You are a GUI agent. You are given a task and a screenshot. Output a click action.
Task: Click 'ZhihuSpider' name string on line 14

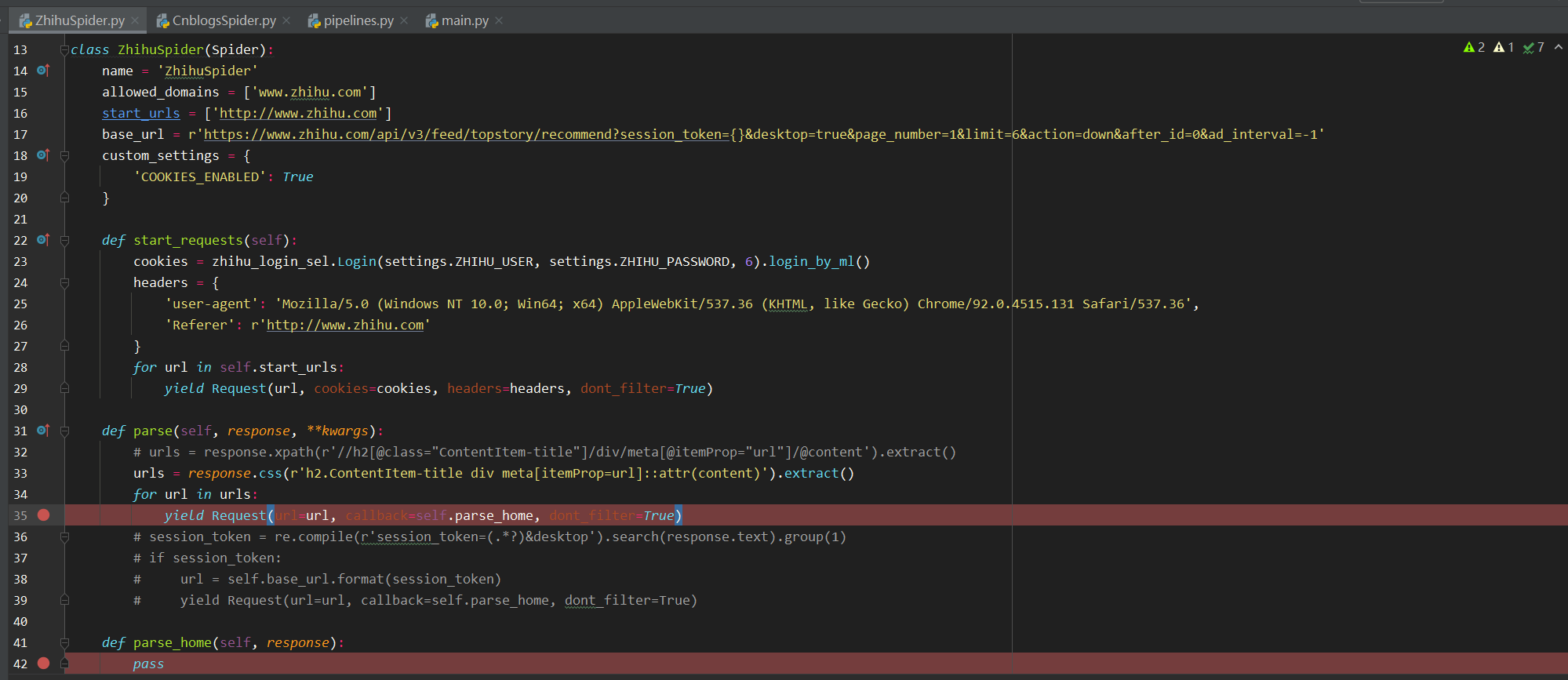click(x=207, y=71)
